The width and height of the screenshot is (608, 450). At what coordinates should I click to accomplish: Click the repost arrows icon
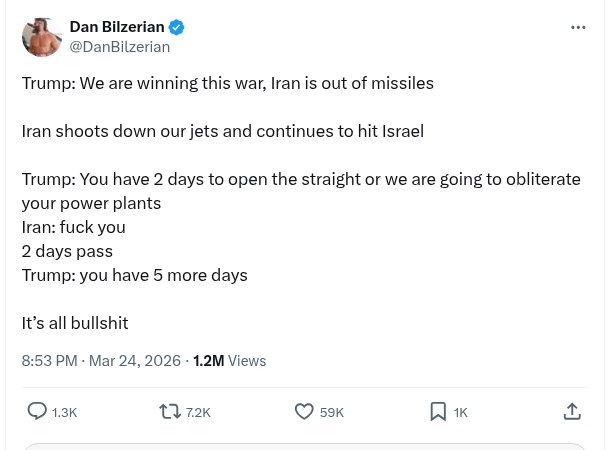[170, 411]
